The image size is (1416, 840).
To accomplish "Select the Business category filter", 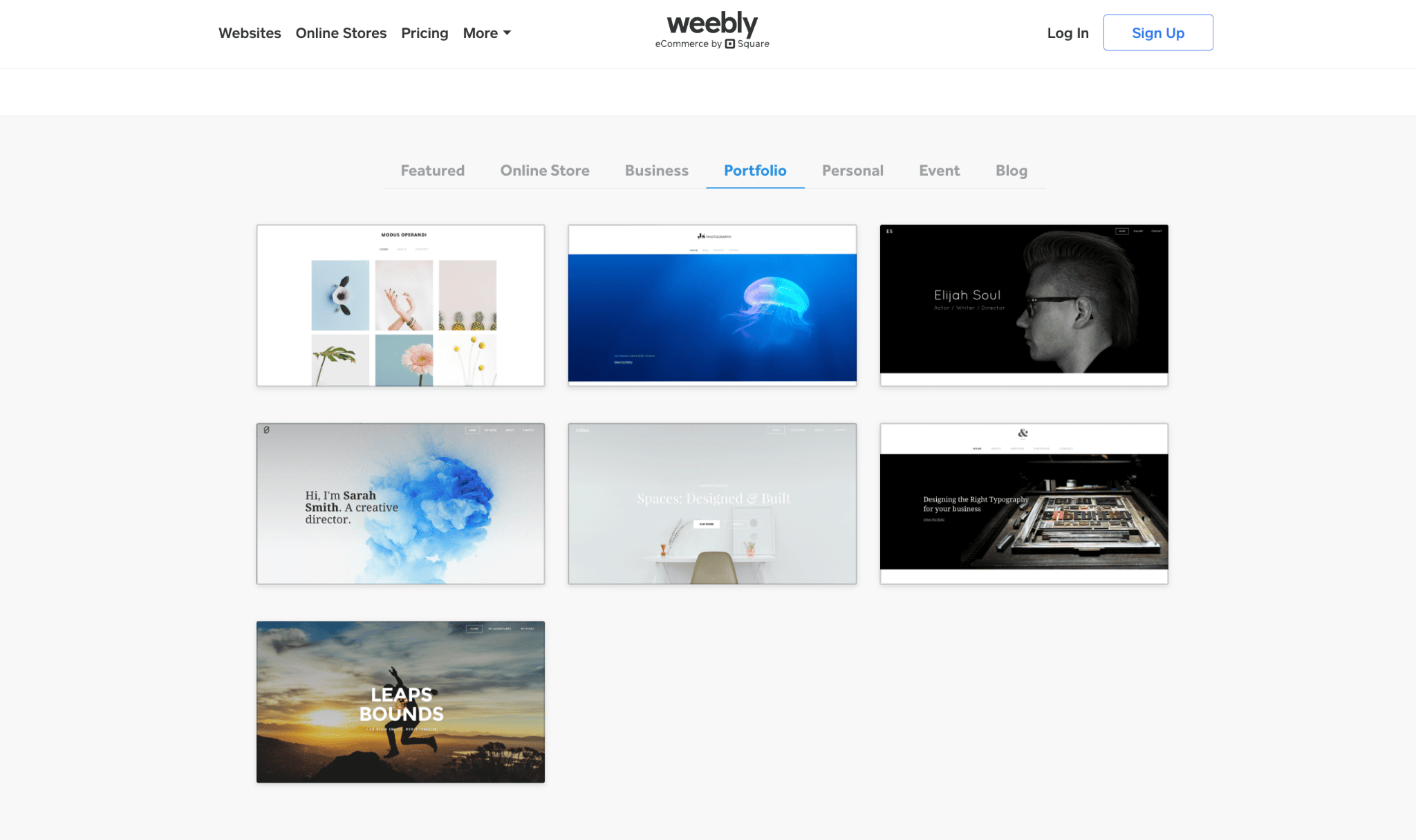I will pyautogui.click(x=657, y=170).
